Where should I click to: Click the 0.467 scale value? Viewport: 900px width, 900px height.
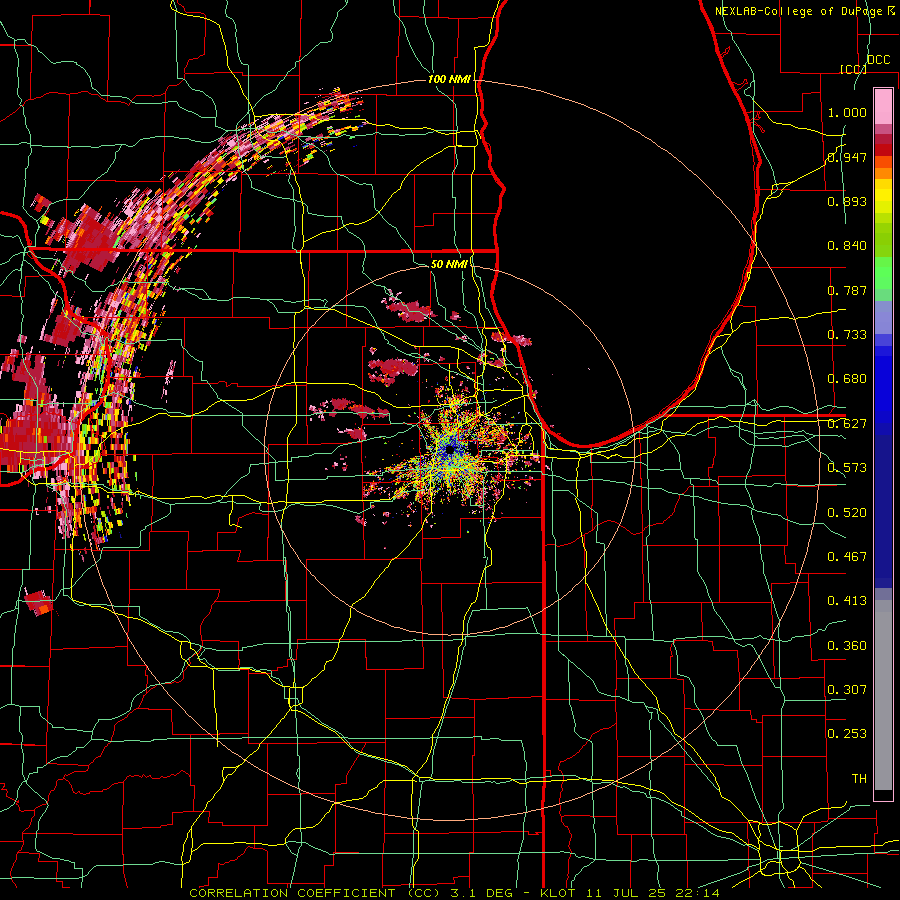click(x=847, y=557)
